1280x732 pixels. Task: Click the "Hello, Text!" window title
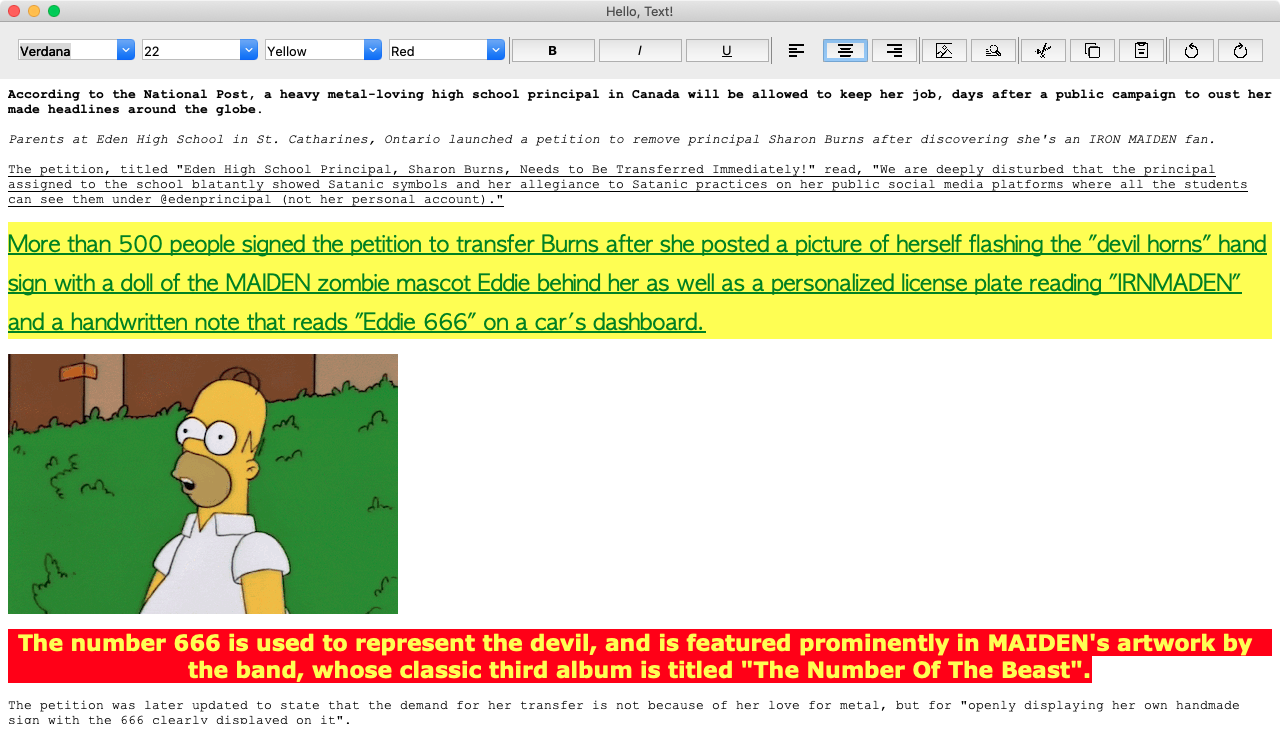(639, 11)
